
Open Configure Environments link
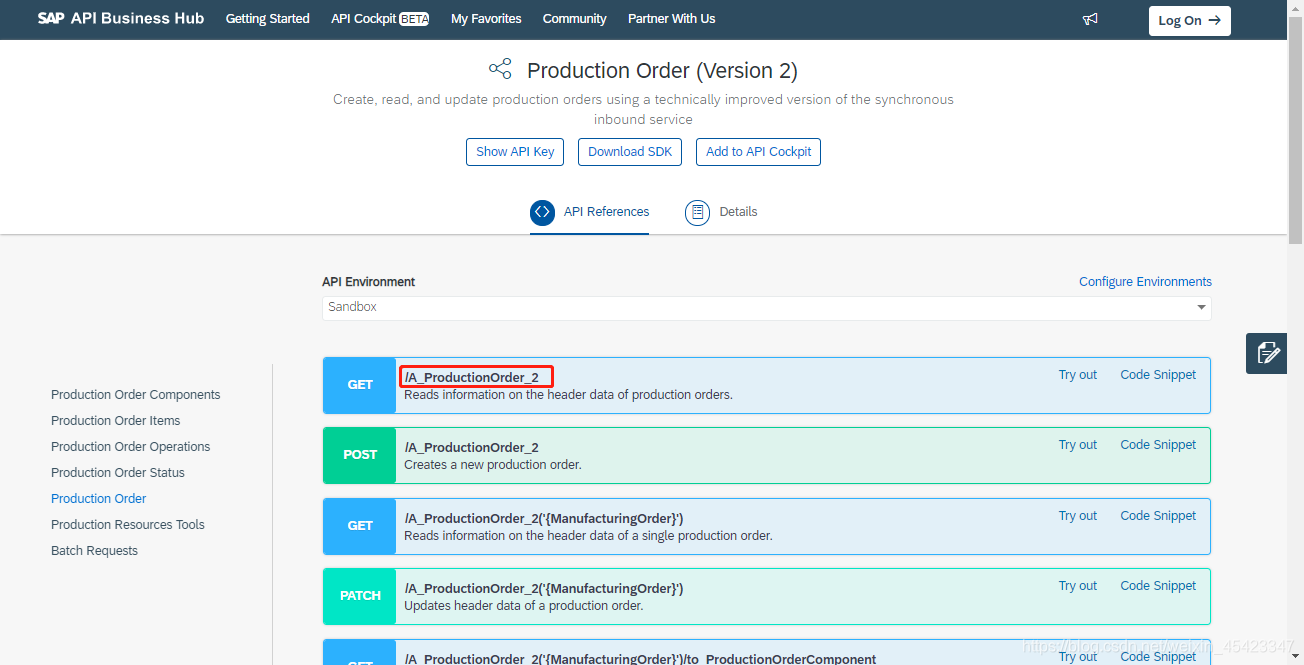tap(1145, 282)
